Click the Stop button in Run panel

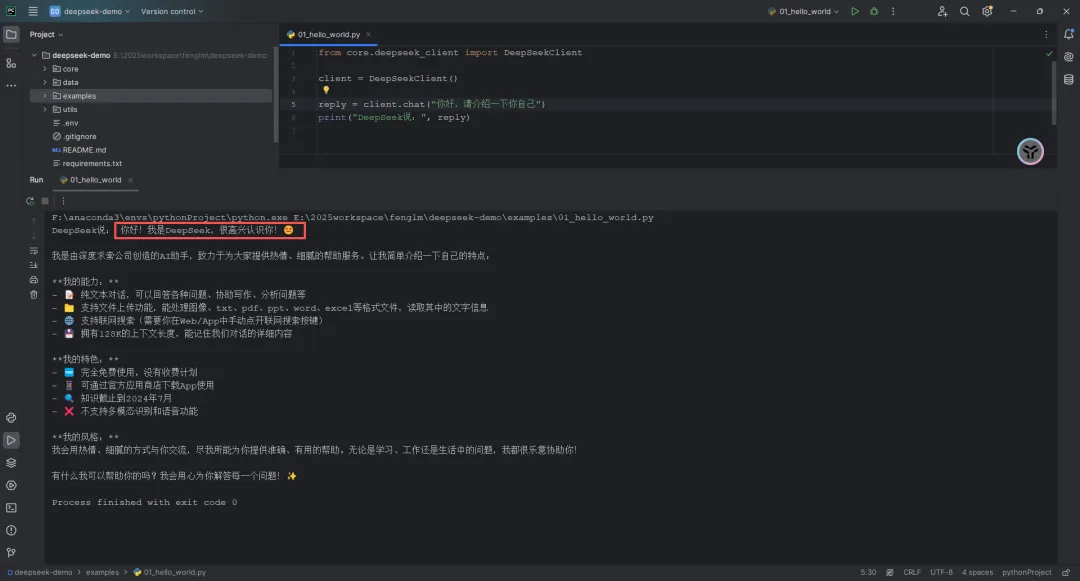tap(45, 201)
